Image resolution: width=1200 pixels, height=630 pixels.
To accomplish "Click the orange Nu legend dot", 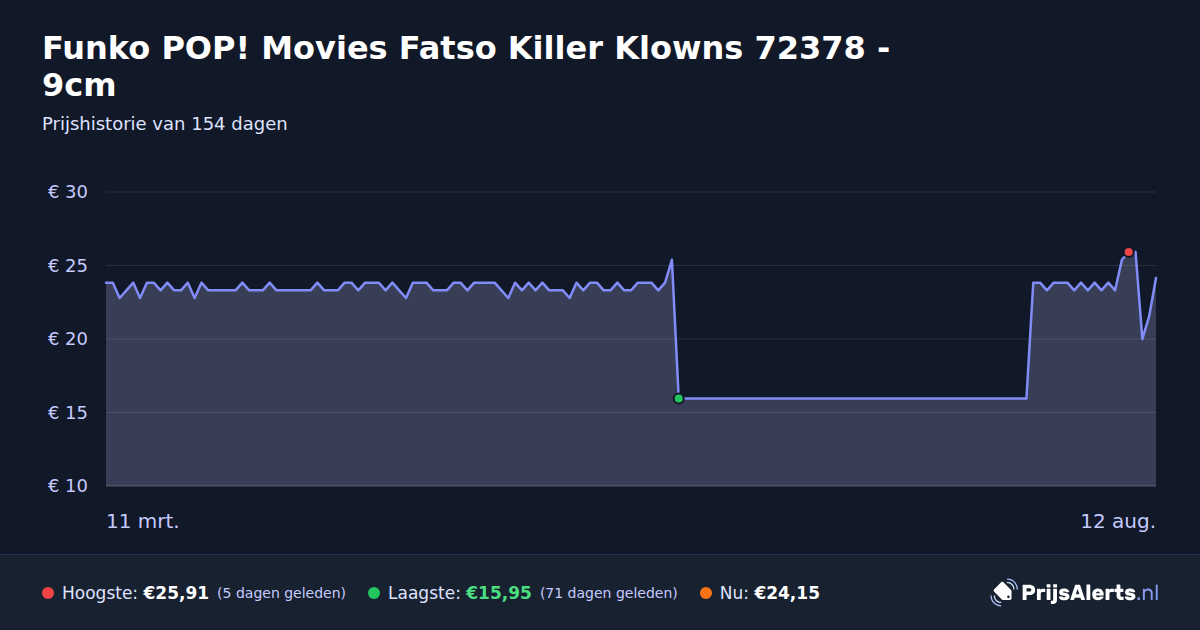I will [706, 593].
